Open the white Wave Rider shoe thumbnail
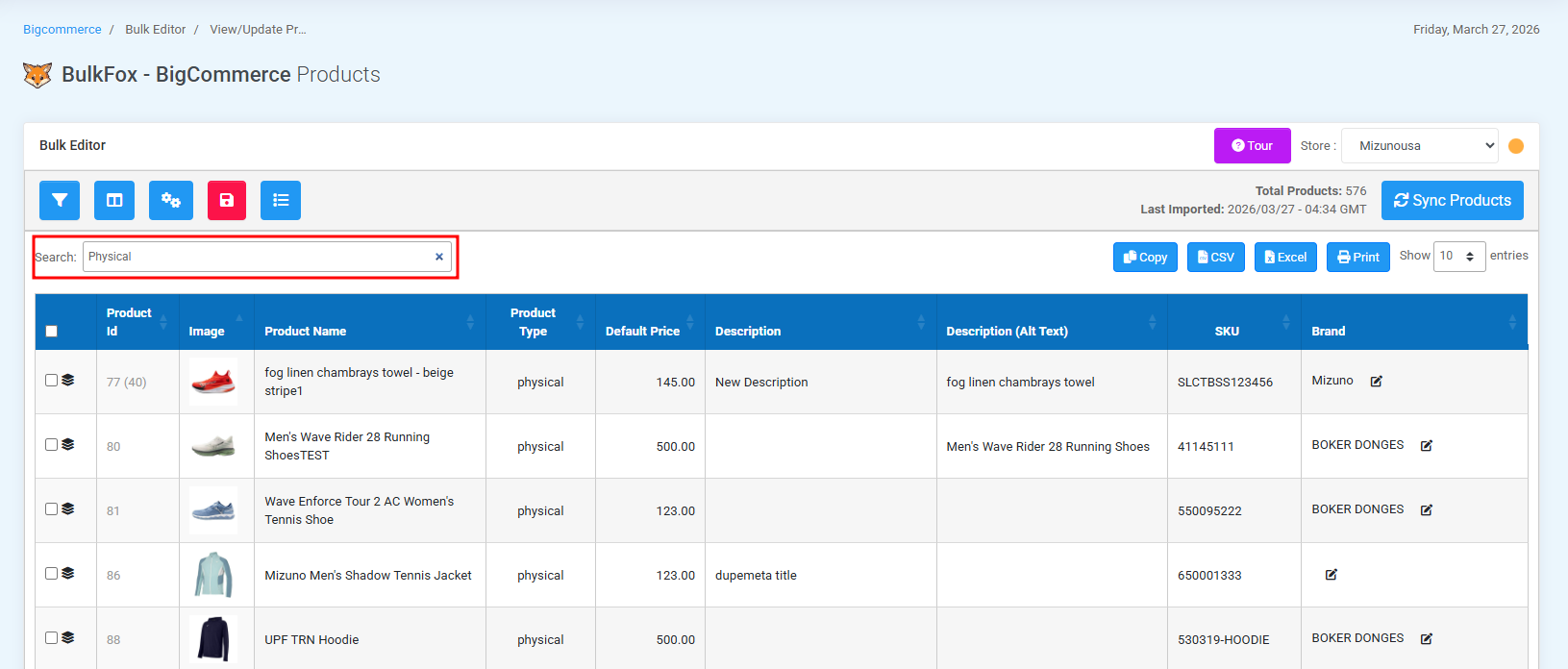 point(213,446)
